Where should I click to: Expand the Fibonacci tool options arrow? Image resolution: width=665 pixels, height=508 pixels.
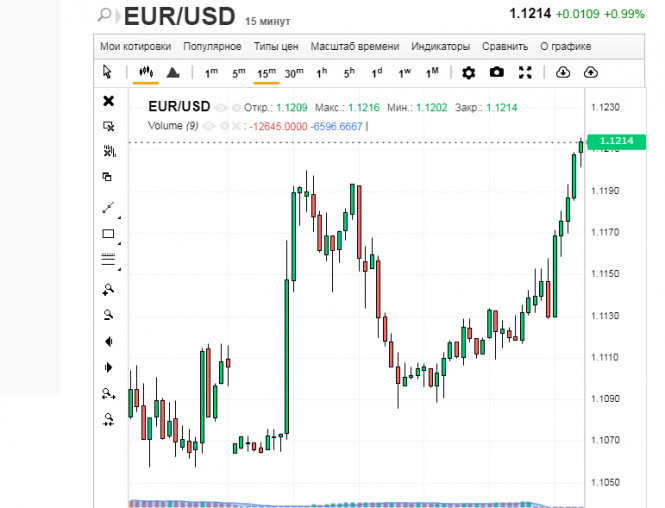pos(119,269)
